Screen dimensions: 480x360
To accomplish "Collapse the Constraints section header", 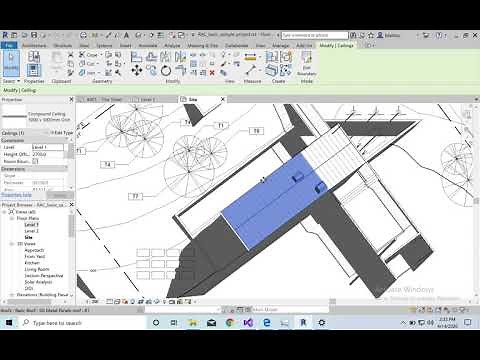I will tap(34, 140).
